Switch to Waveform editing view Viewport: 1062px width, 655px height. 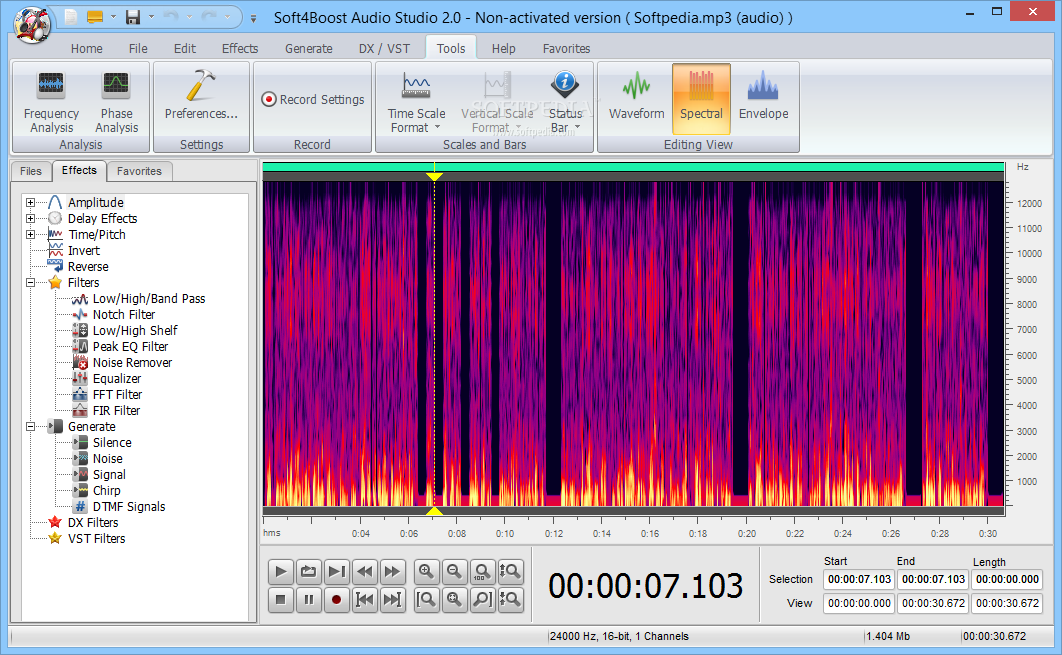(x=636, y=98)
